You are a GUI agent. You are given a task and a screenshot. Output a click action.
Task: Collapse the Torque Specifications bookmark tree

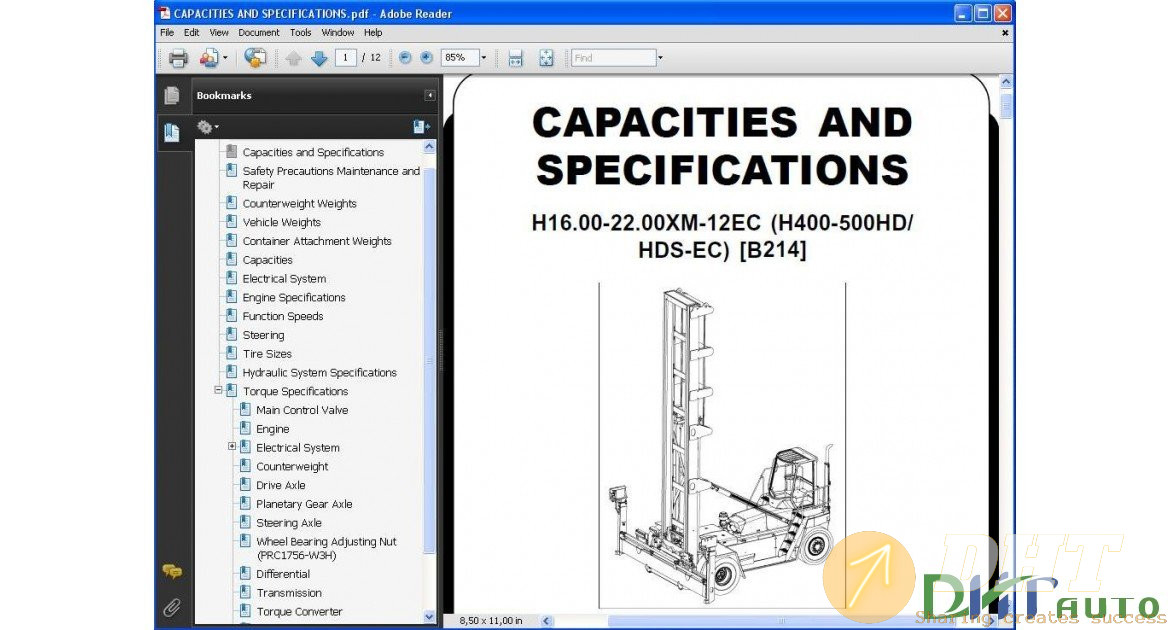pyautogui.click(x=218, y=390)
